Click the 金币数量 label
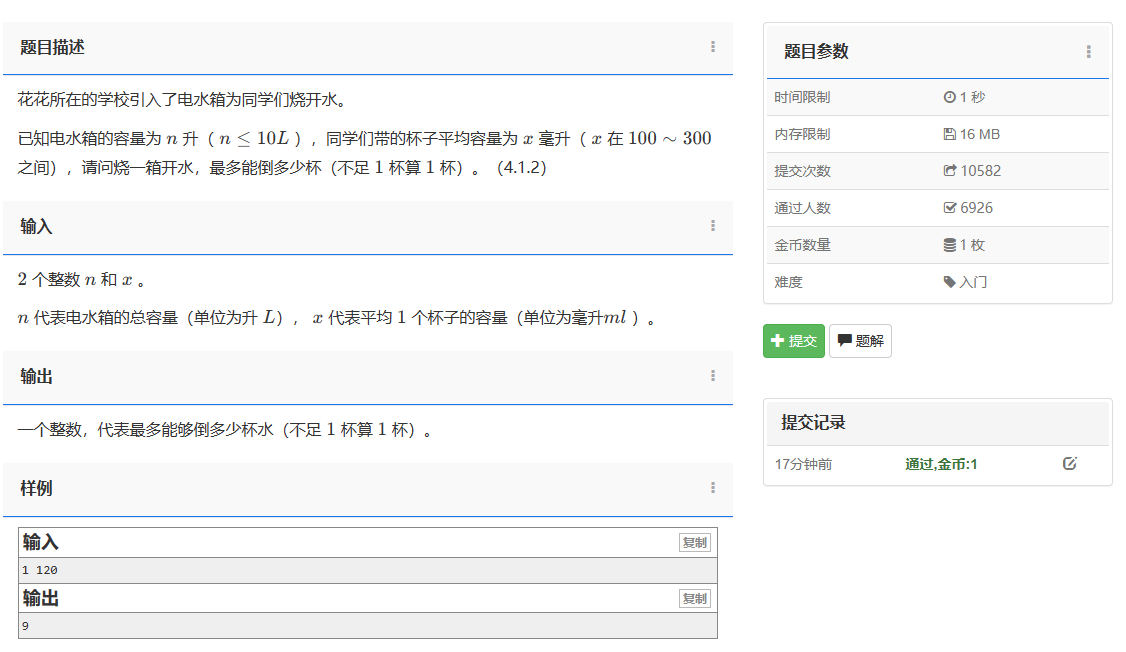 pos(802,245)
